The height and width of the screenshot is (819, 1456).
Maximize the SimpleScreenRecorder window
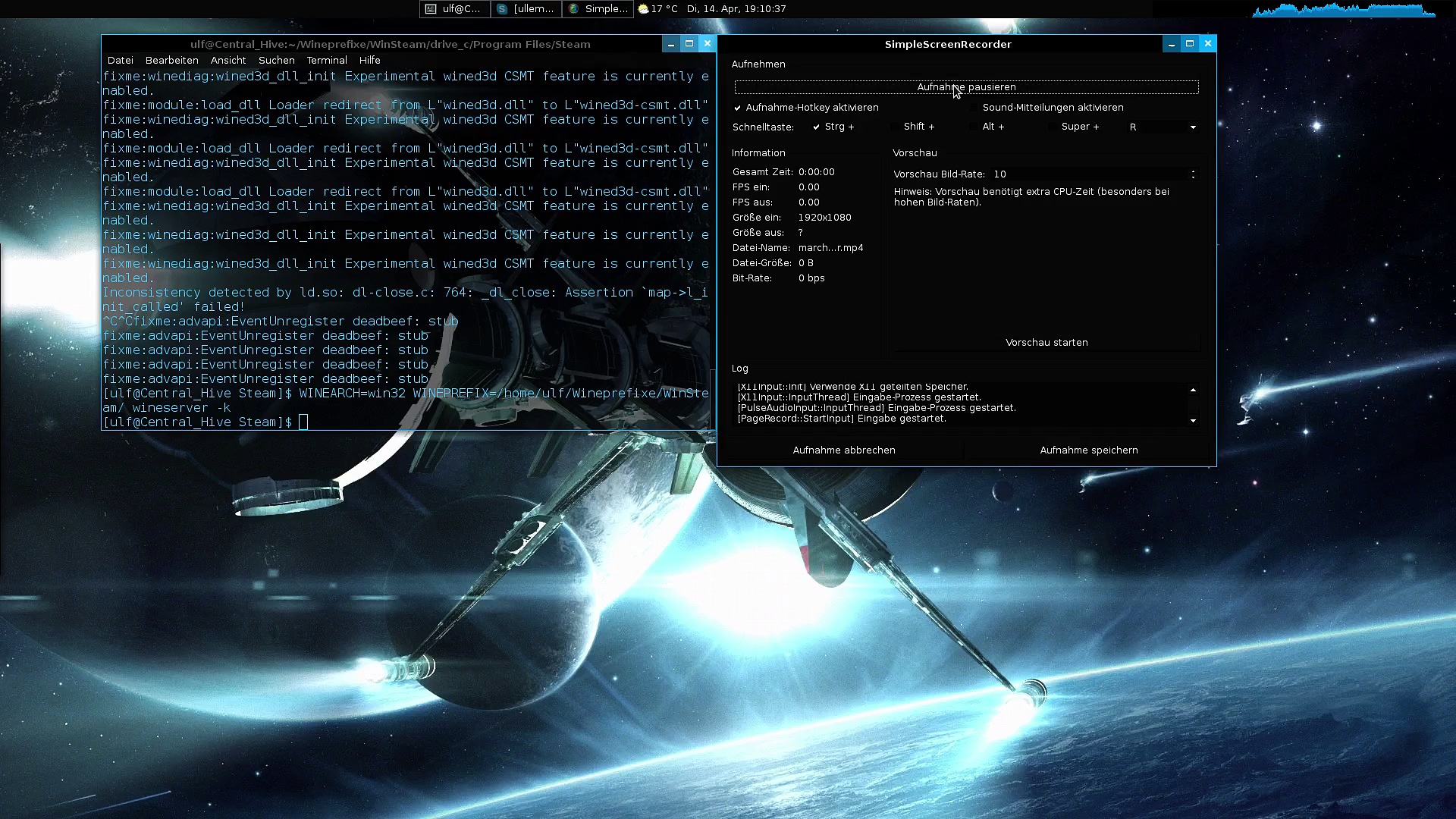point(1190,44)
